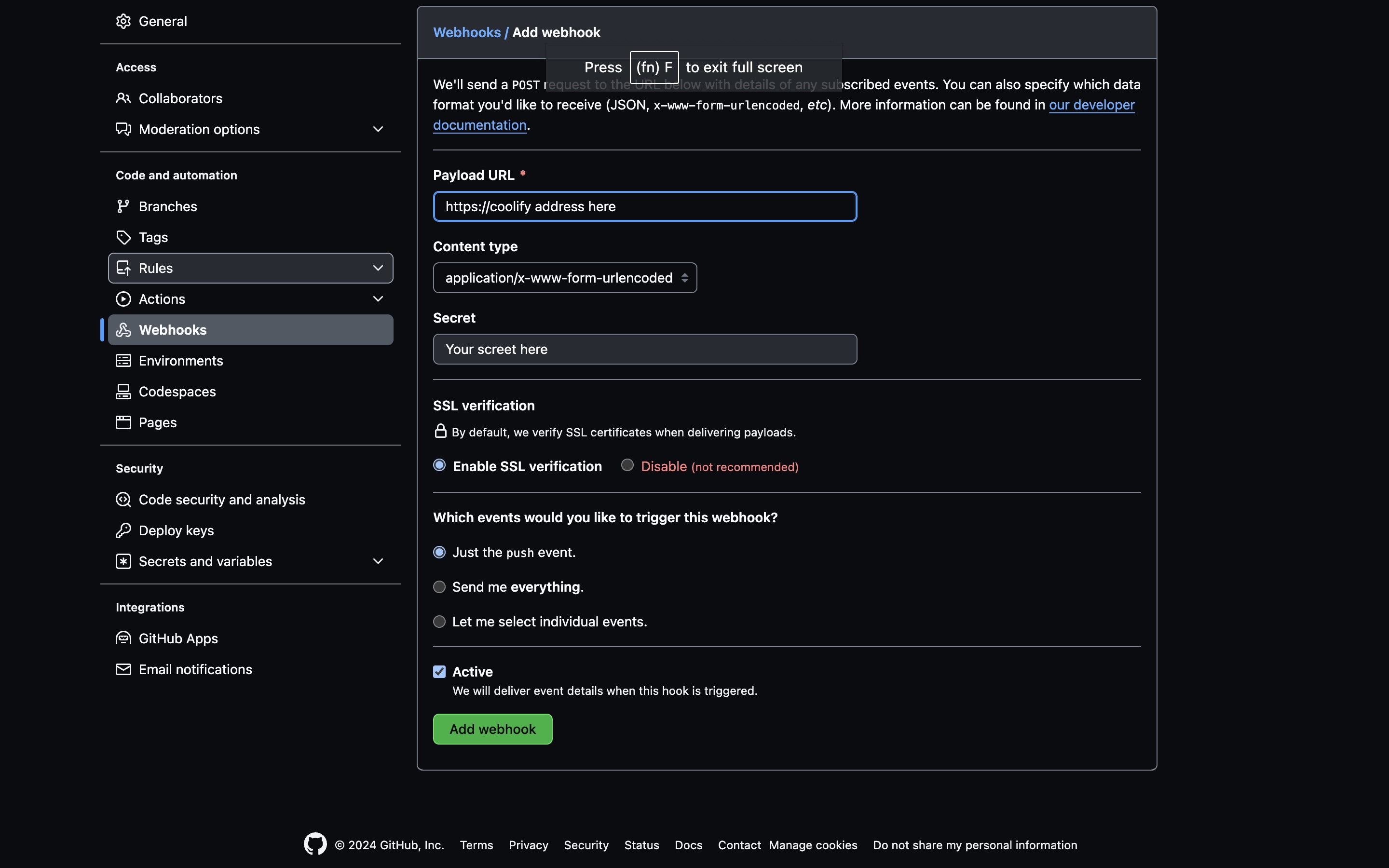Viewport: 1389px width, 868px height.
Task: Open Environments settings
Action: tap(250, 361)
